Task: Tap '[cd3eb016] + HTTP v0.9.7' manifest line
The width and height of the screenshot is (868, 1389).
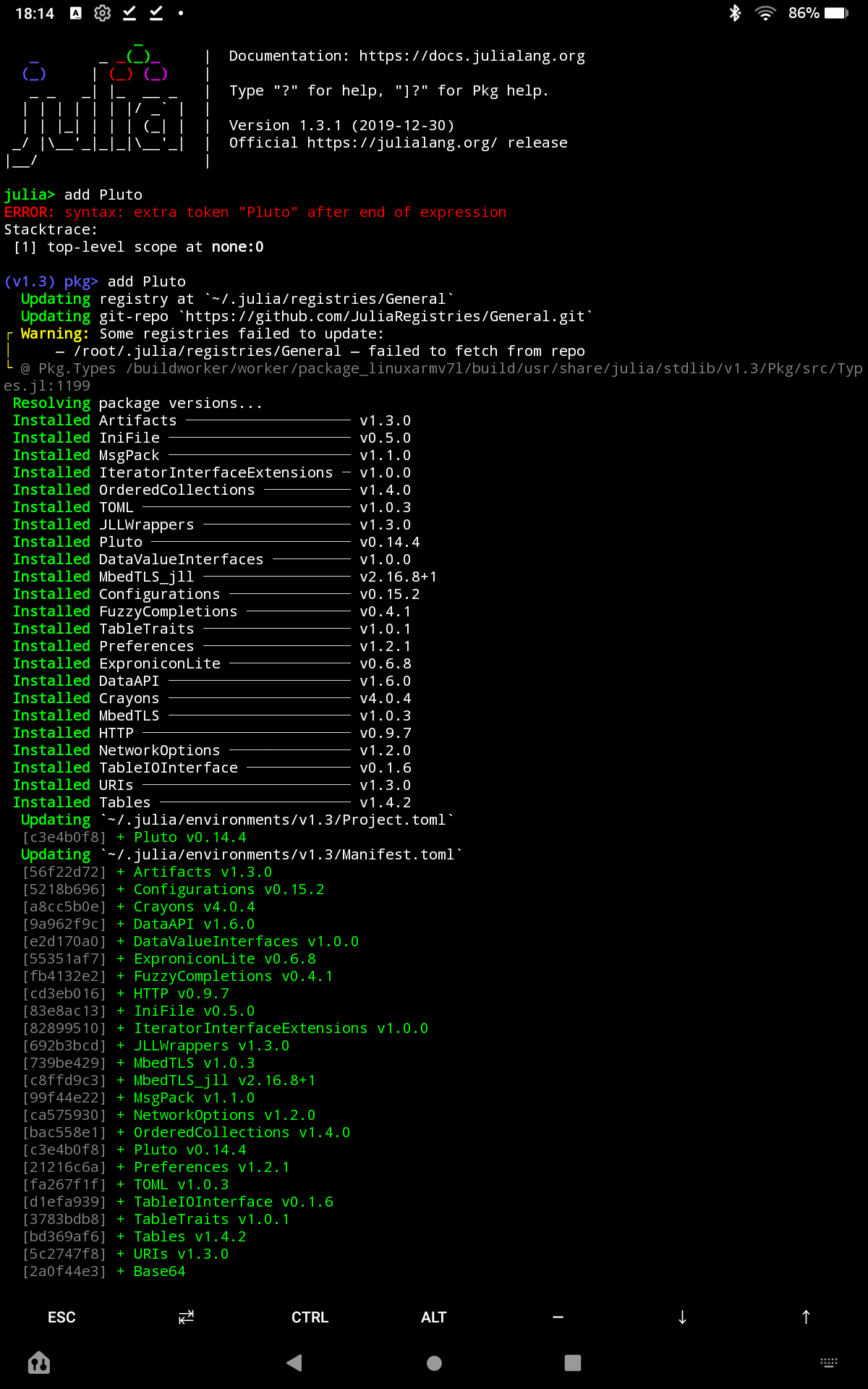Action: [x=126, y=993]
